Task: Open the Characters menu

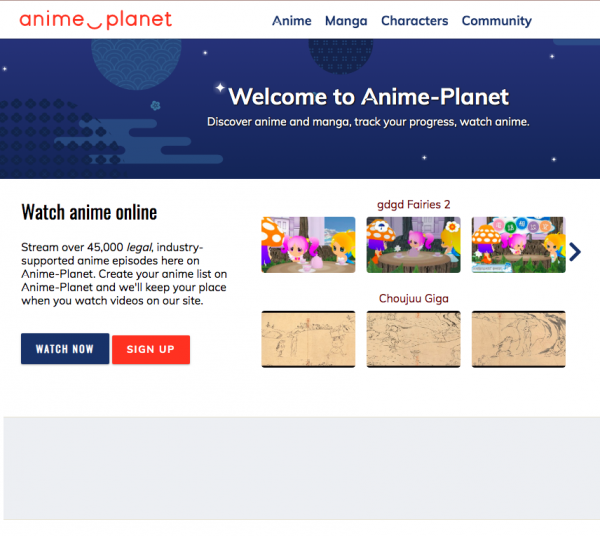Action: [414, 21]
